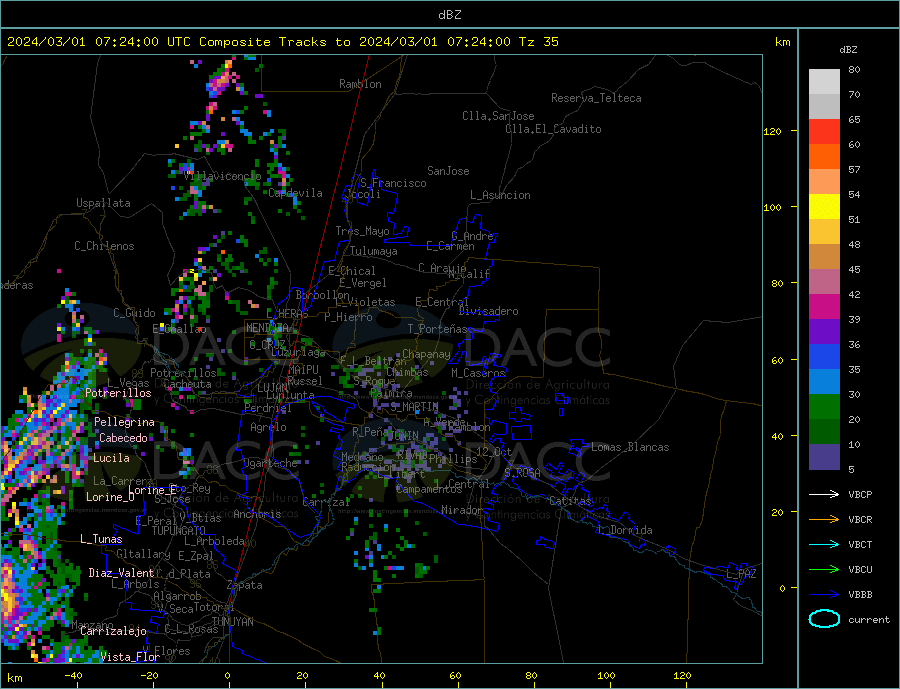Image resolution: width=900 pixels, height=689 pixels.
Task: Click the white VBCP arrow legend icon
Action: (x=824, y=494)
